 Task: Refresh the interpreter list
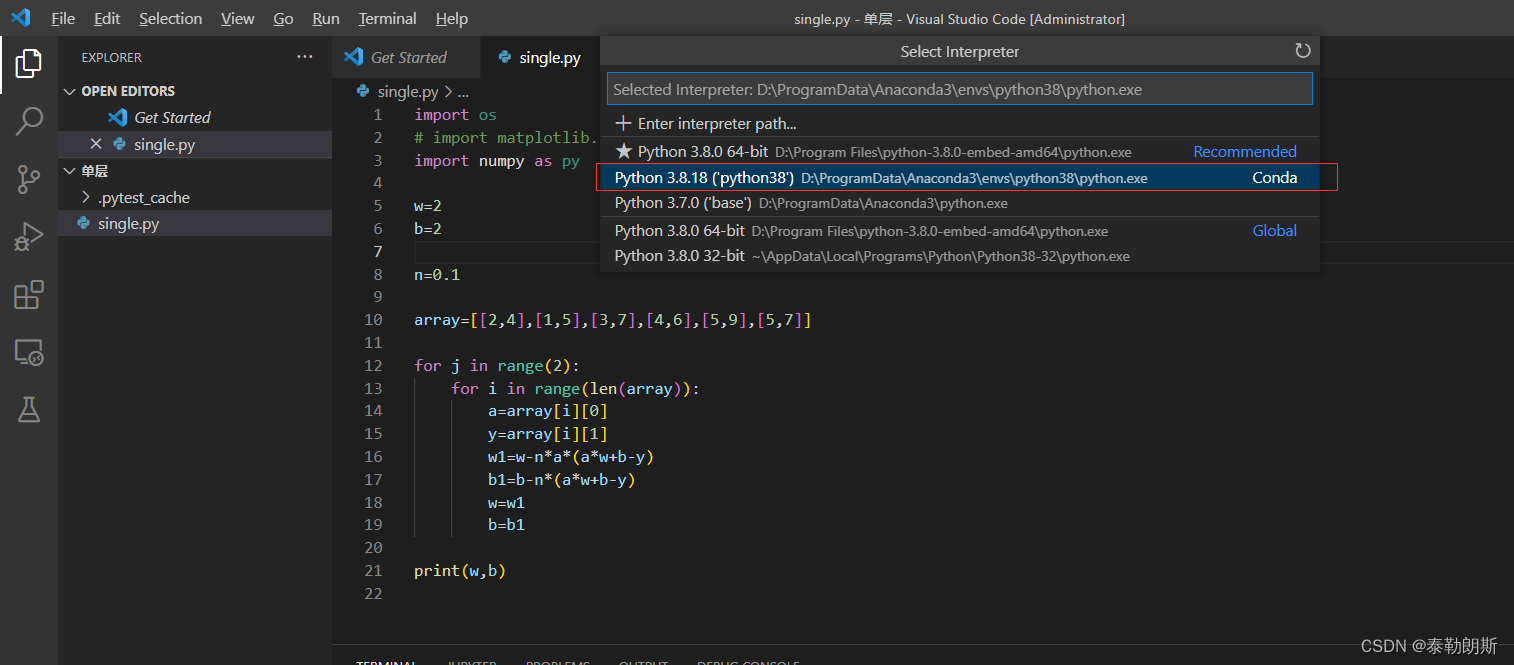click(1302, 51)
